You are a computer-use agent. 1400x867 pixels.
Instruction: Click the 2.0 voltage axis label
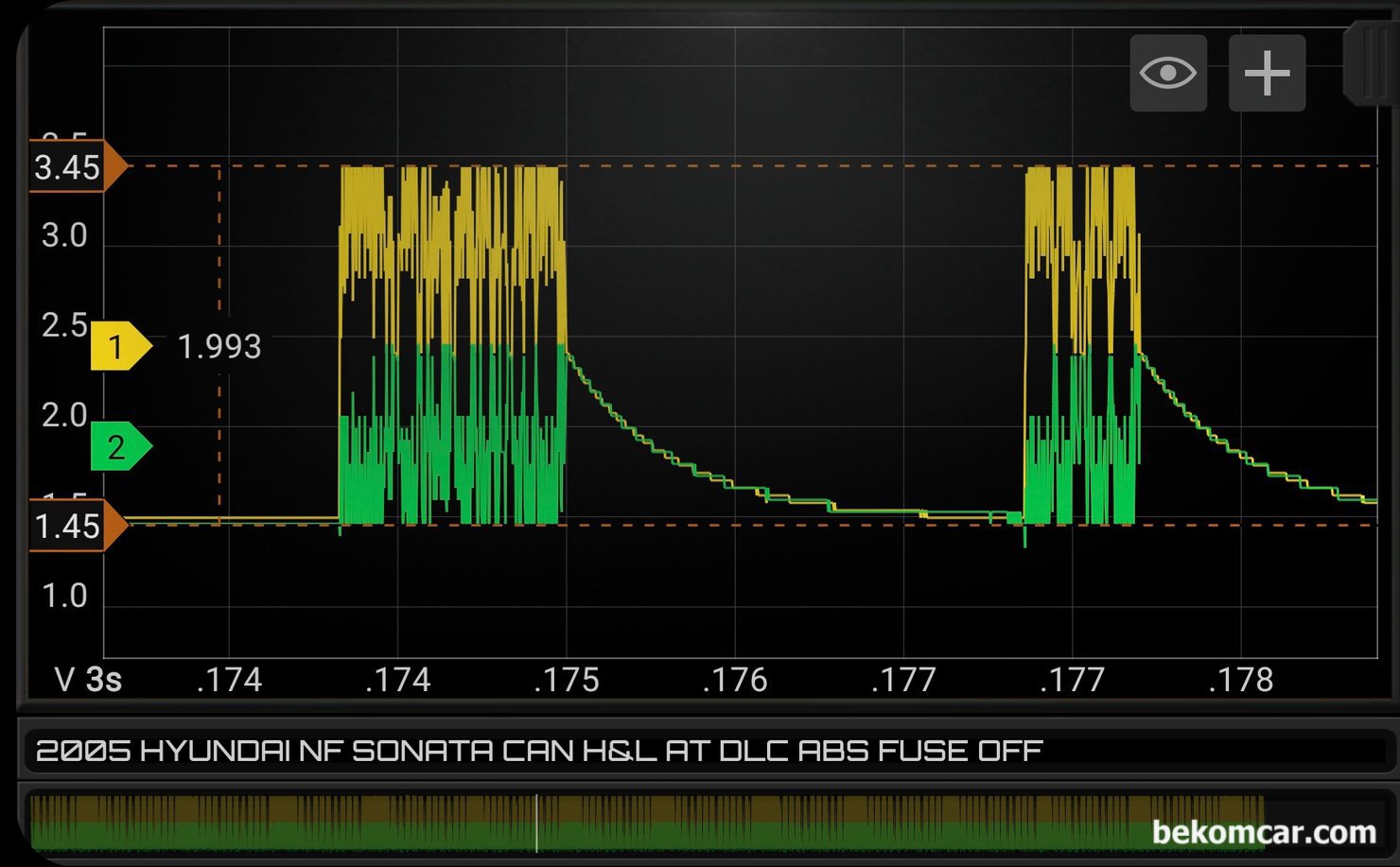click(x=64, y=415)
